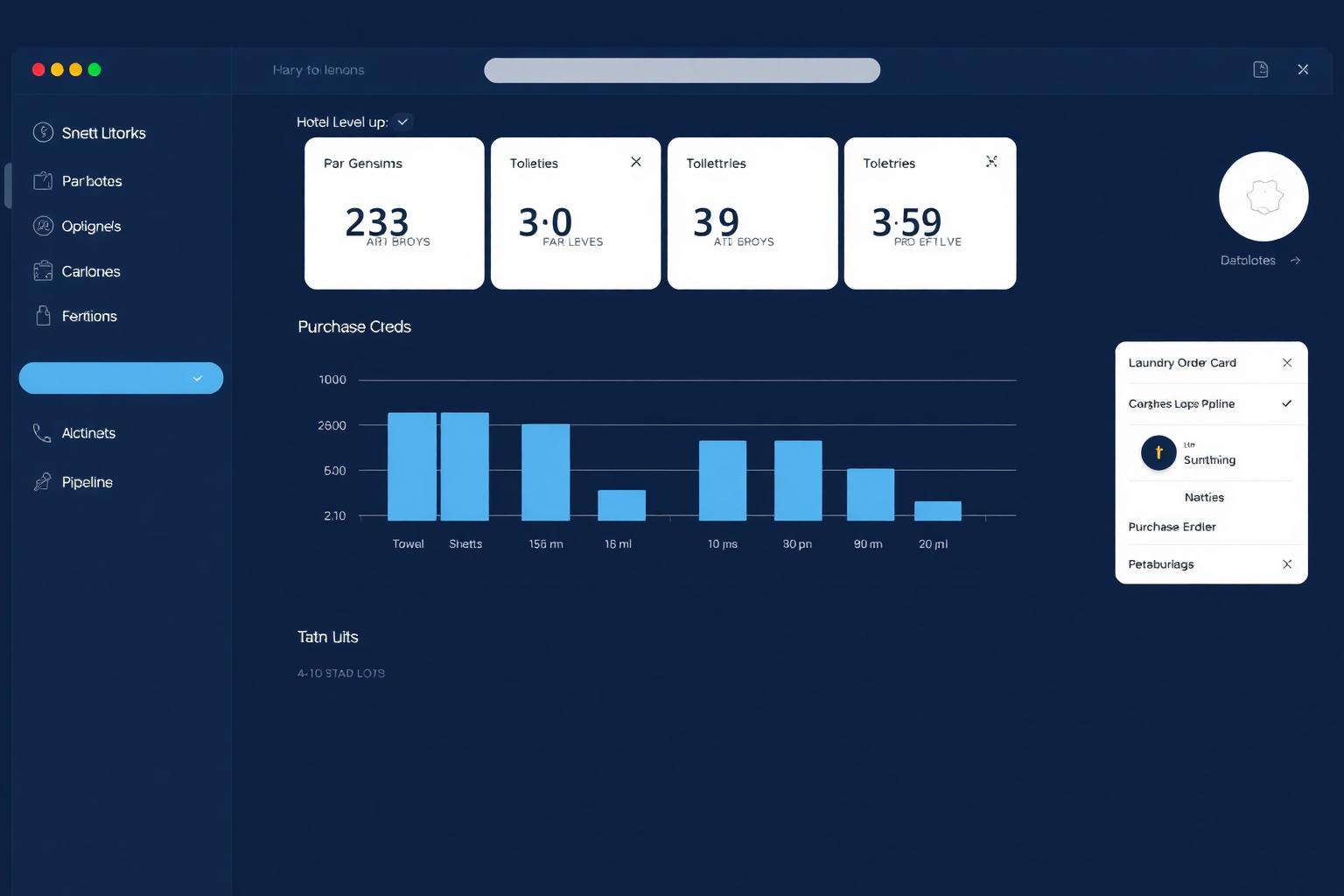1344x896 pixels.
Task: Click the Sumthing label
Action: (1209, 459)
